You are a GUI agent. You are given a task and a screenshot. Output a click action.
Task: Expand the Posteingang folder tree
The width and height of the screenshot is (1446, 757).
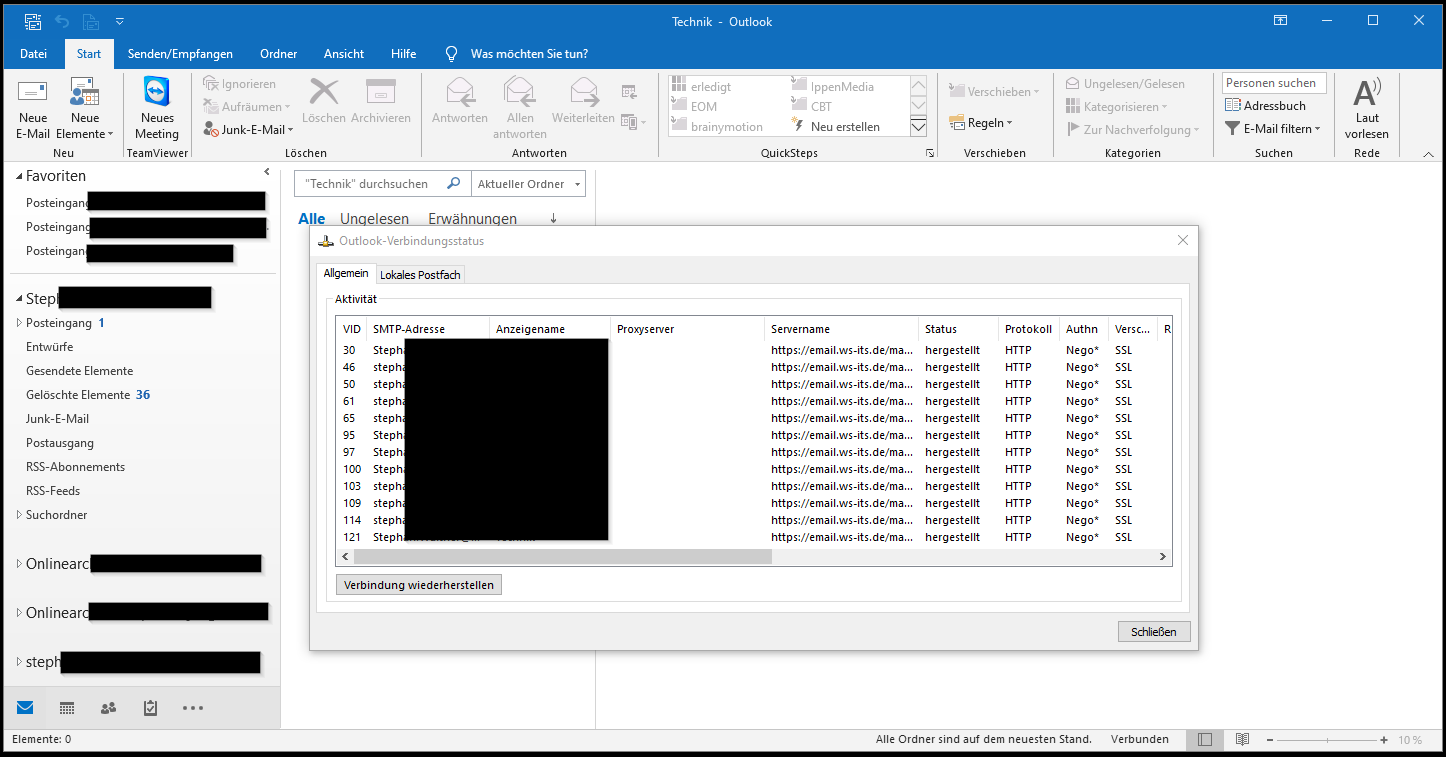click(x=18, y=323)
